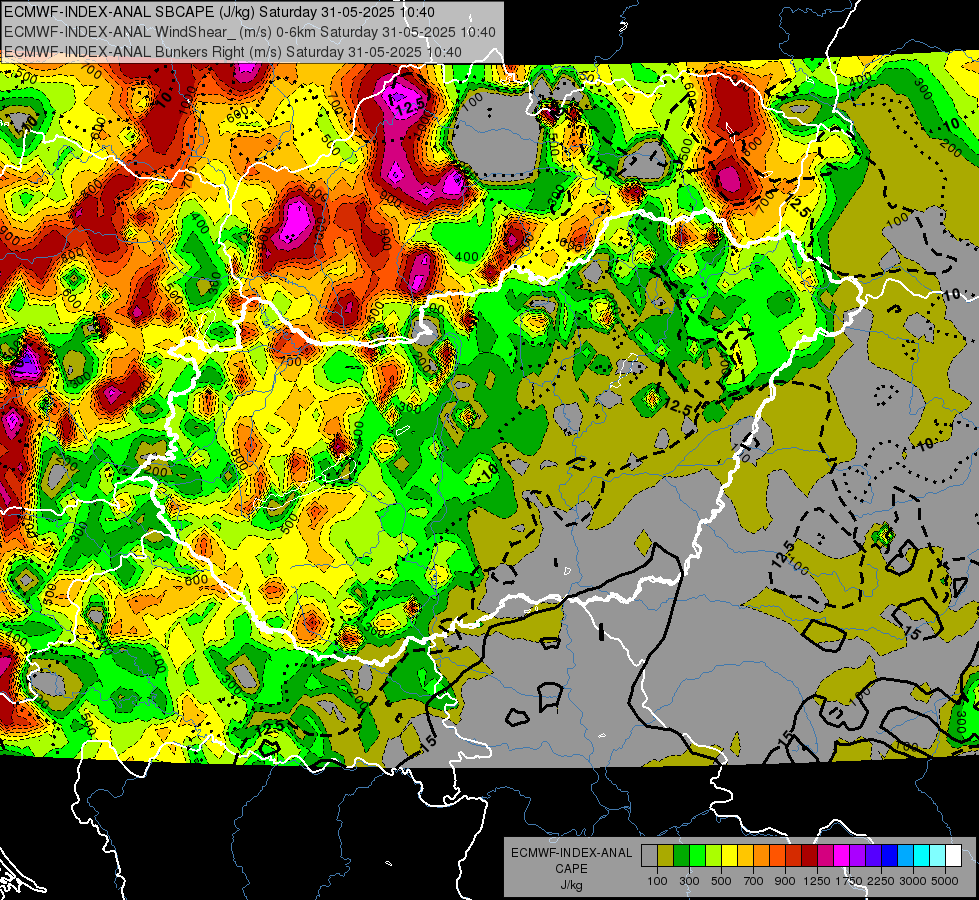
Task: Click the WindShear 0-6km title line
Action: pos(250,32)
